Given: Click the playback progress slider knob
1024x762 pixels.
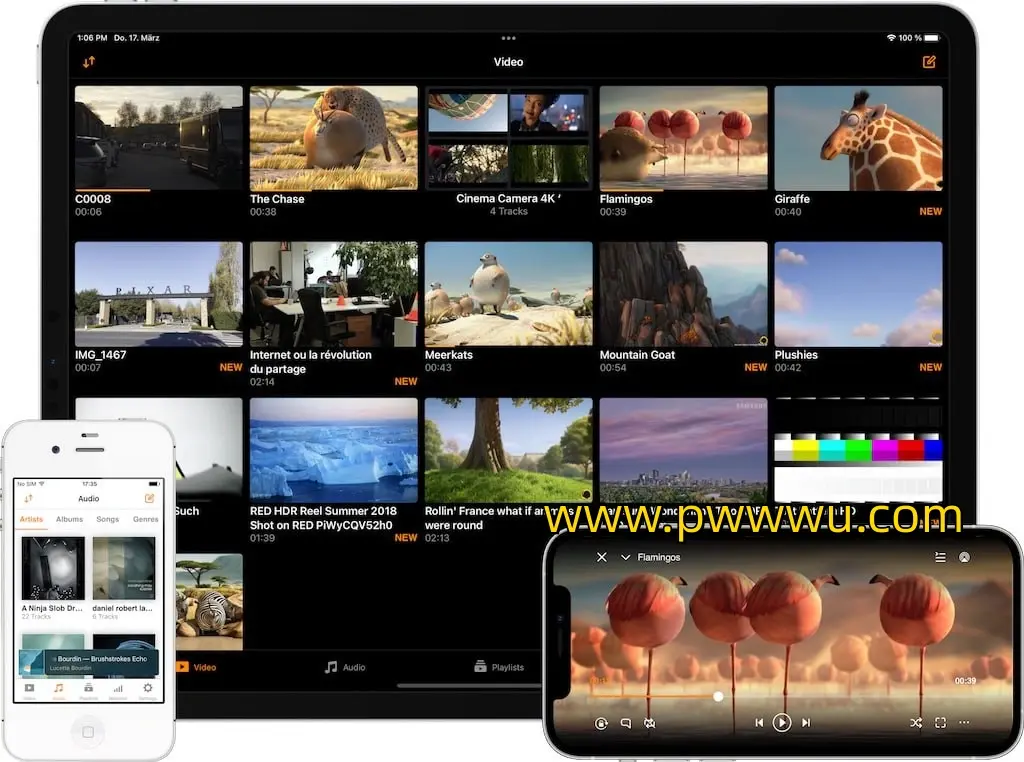Looking at the screenshot, I should [718, 696].
